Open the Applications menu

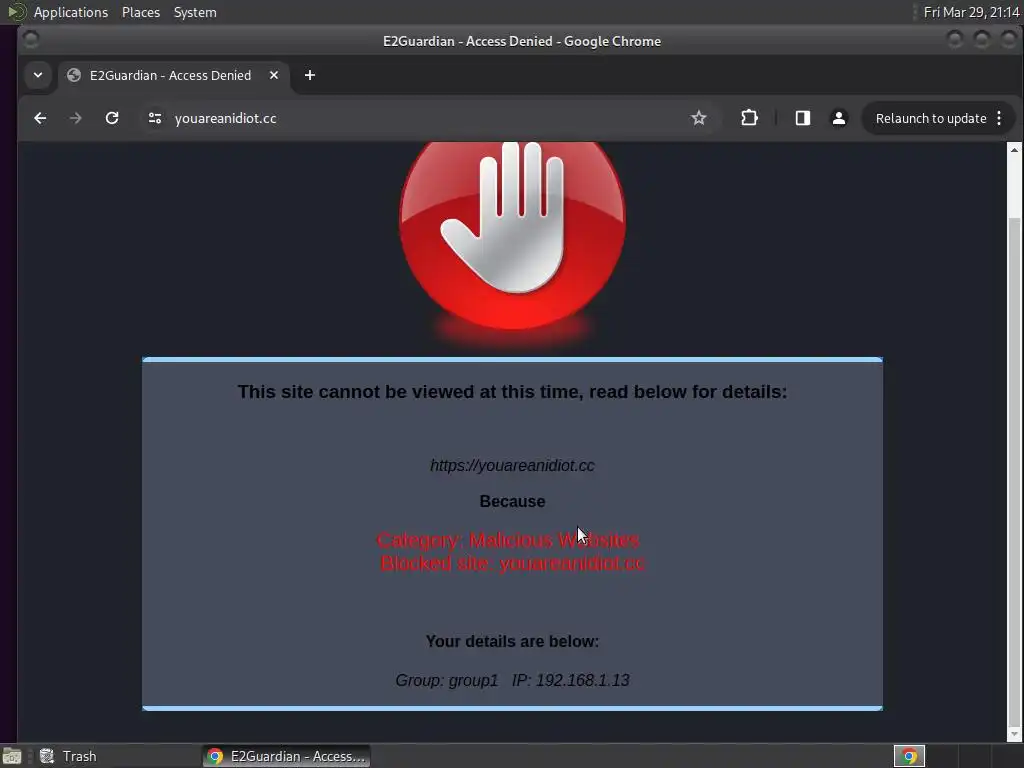tap(71, 12)
